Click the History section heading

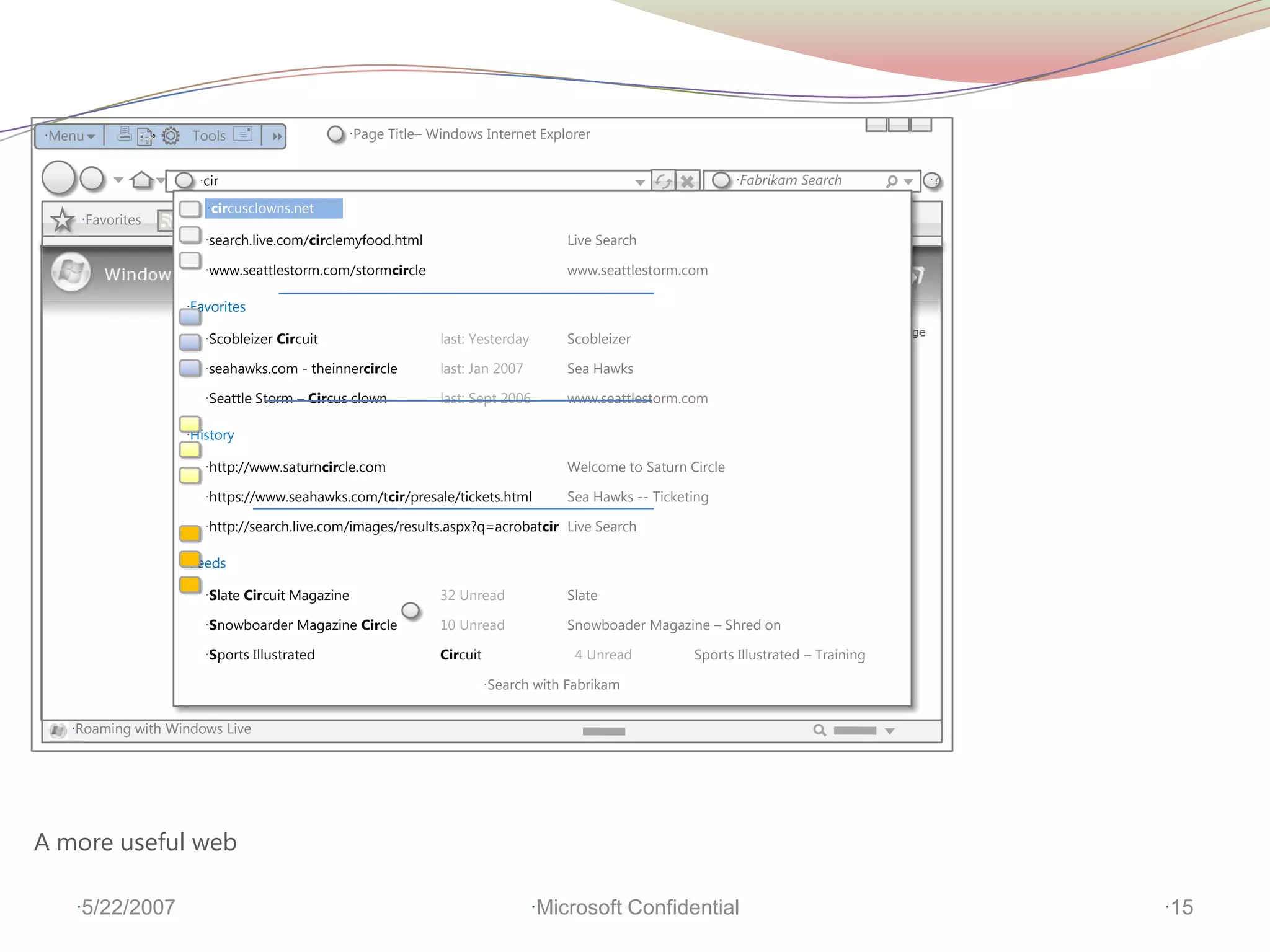point(211,435)
